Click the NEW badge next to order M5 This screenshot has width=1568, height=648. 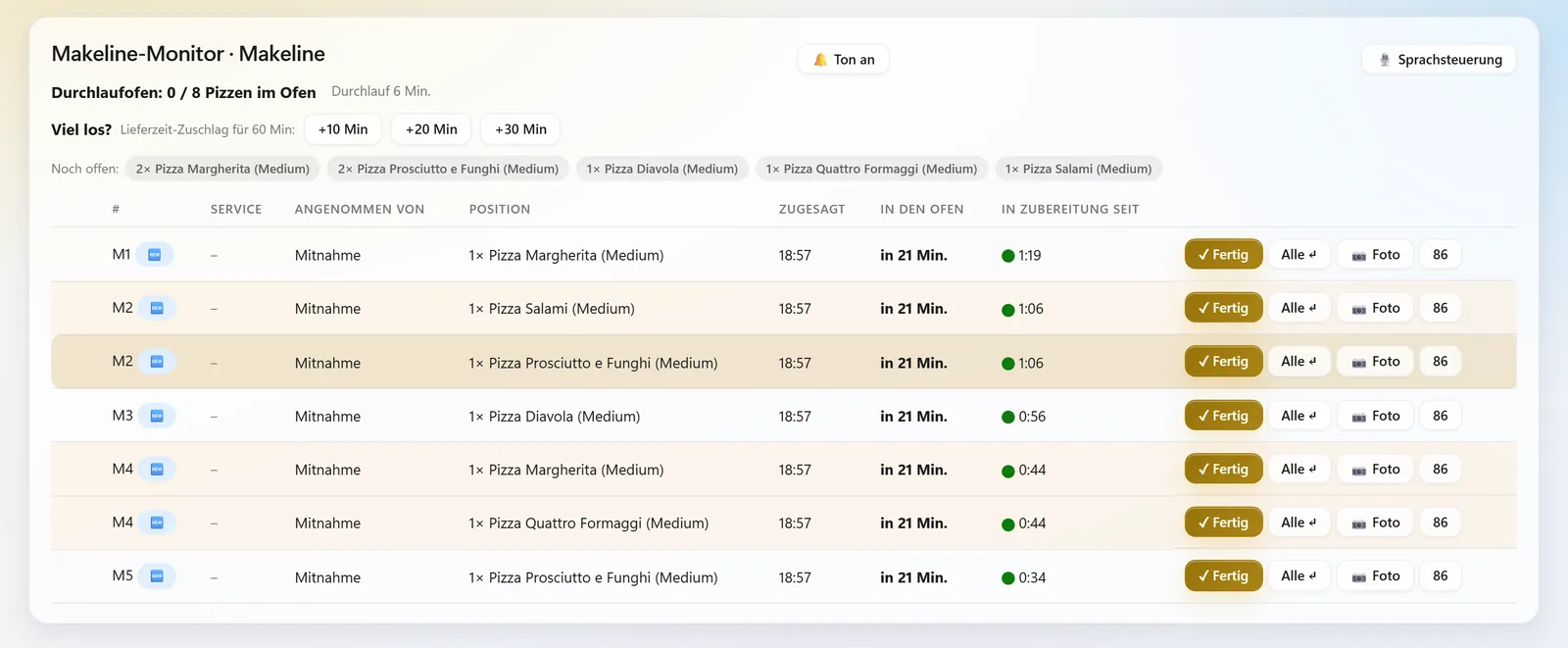tap(157, 575)
